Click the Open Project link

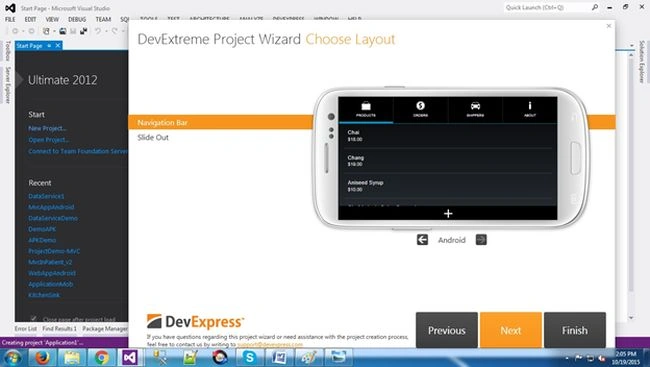point(49,140)
